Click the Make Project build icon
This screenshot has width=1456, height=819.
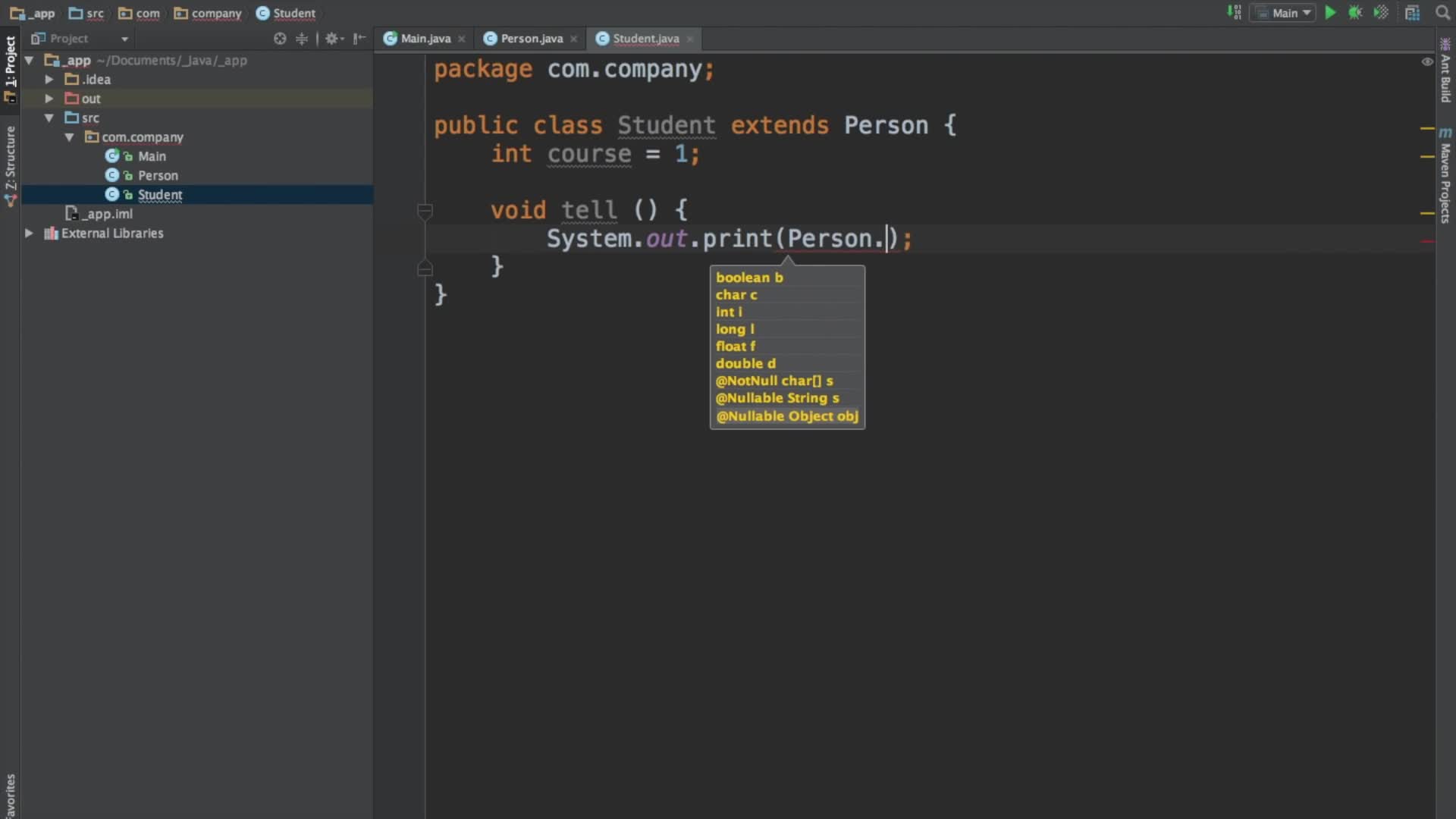(1234, 13)
